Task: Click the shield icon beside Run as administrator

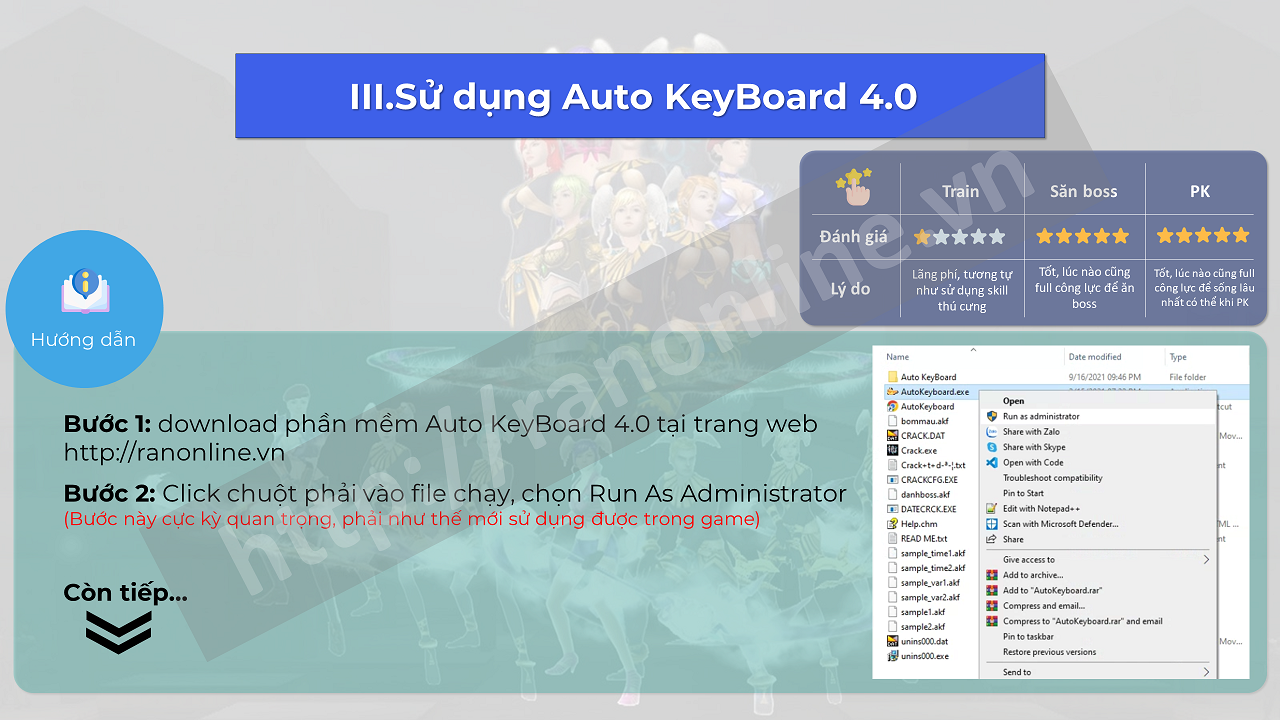Action: (x=992, y=416)
